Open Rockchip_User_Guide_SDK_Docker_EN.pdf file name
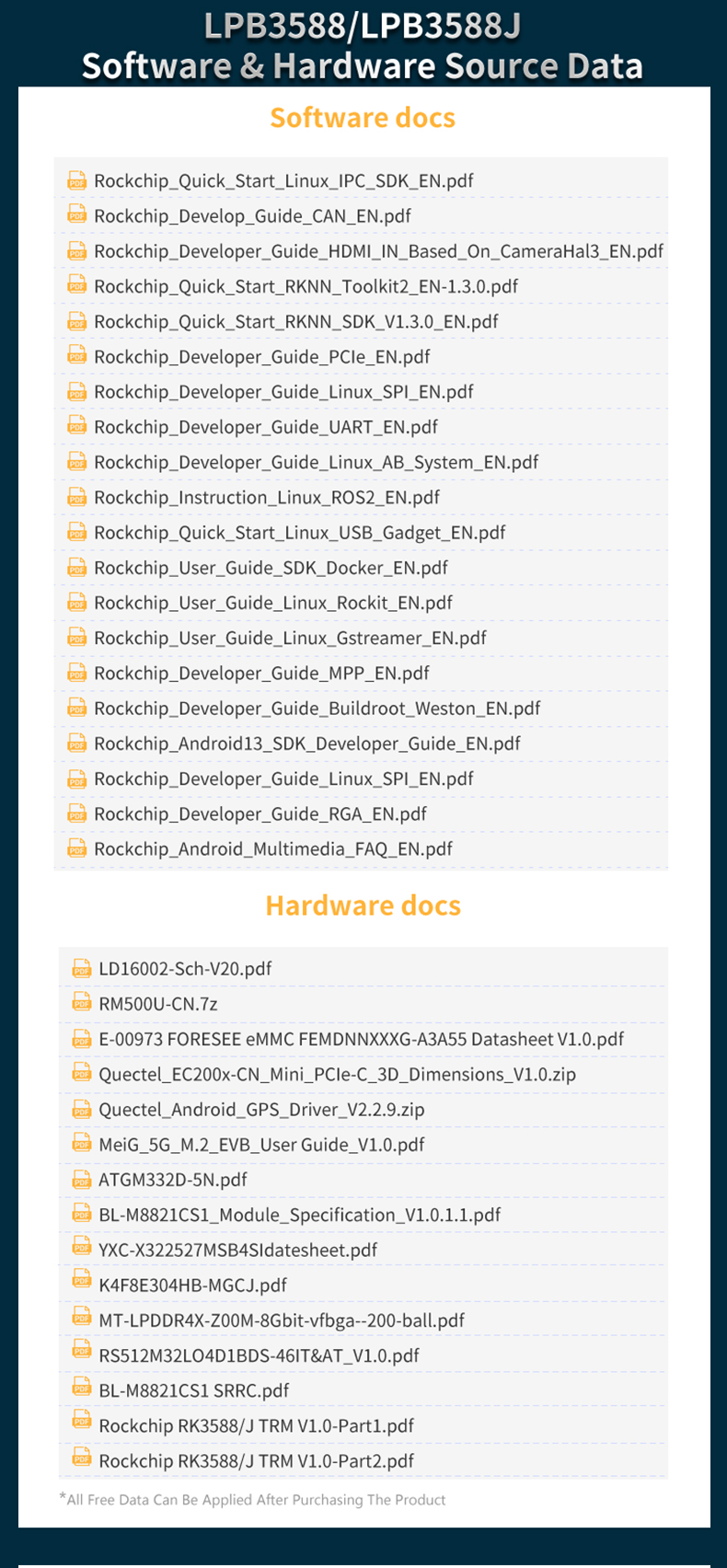 tap(271, 568)
